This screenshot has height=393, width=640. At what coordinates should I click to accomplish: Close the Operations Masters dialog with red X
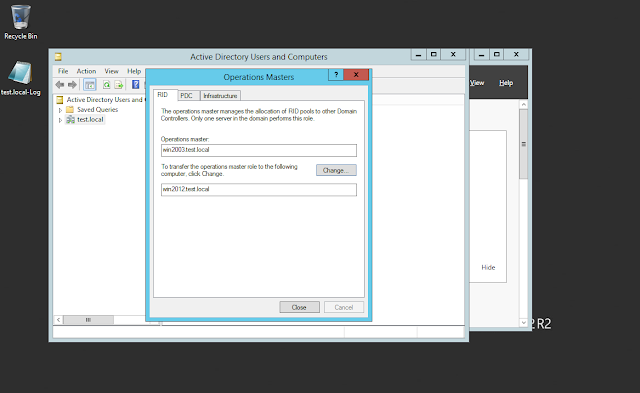[x=356, y=74]
